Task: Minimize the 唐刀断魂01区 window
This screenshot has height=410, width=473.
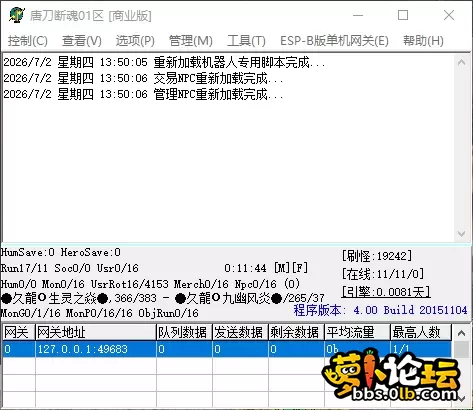Action: (358, 15)
